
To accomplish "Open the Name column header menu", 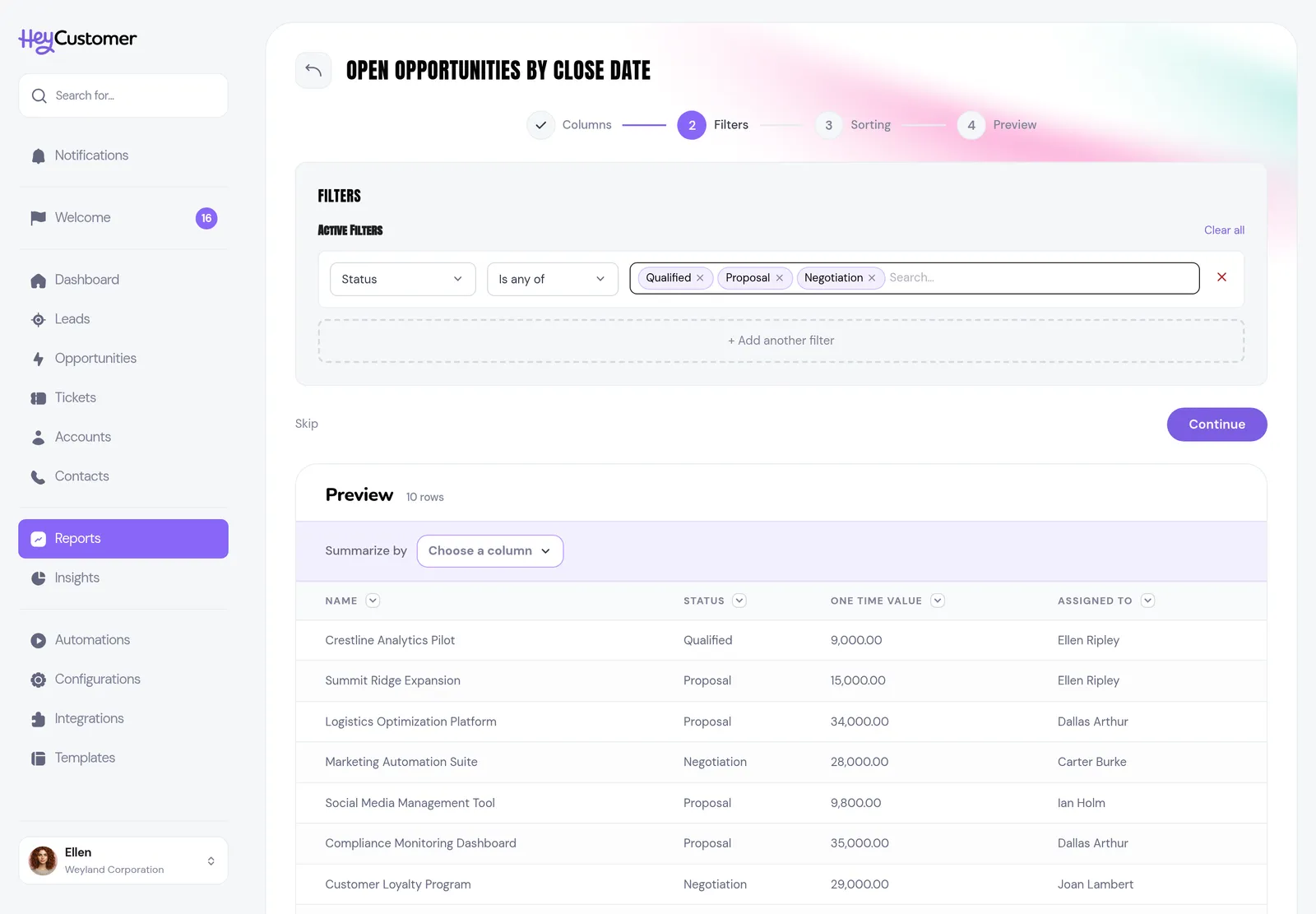I will (x=373, y=601).
